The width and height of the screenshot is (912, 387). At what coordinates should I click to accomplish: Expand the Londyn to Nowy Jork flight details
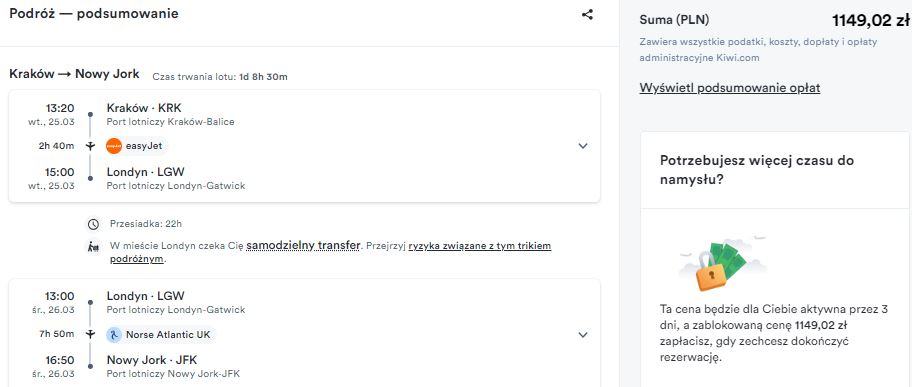[583, 335]
